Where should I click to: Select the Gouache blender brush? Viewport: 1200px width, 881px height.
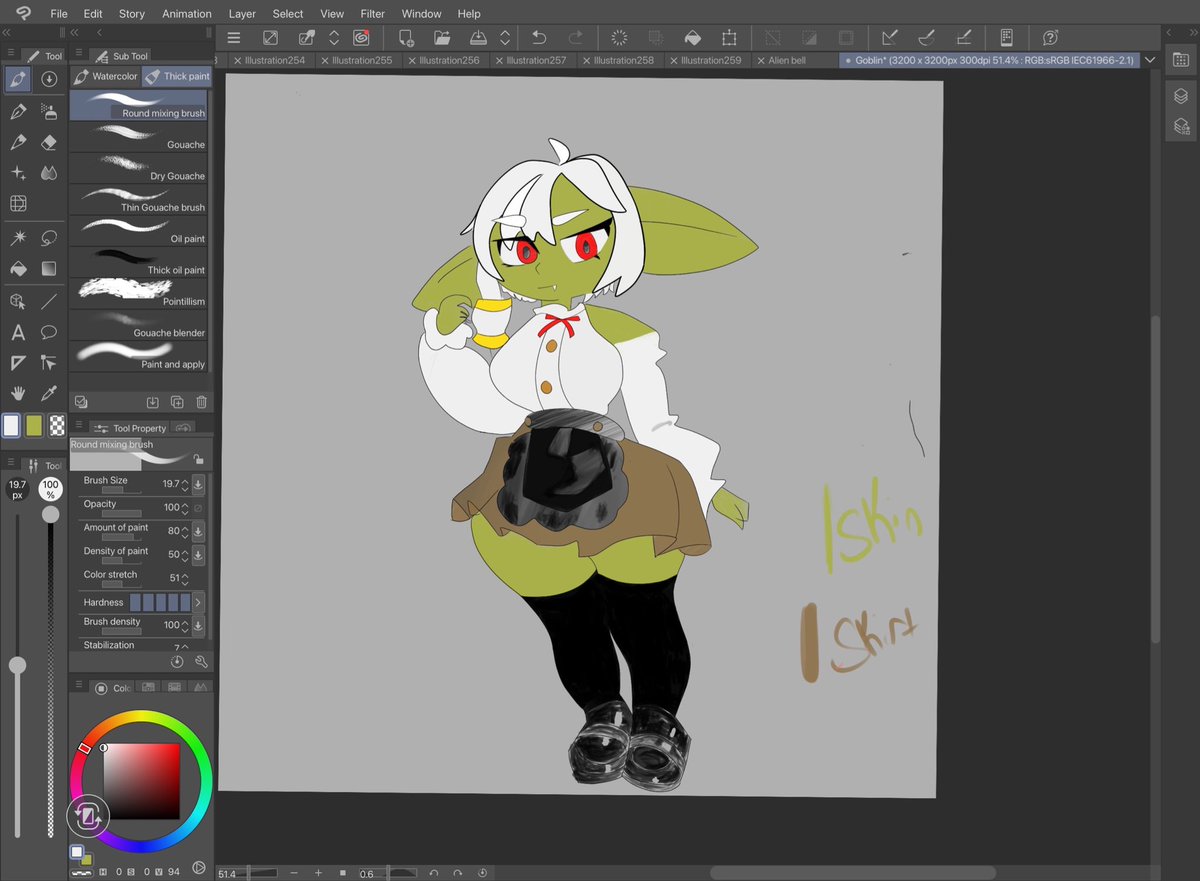138,325
